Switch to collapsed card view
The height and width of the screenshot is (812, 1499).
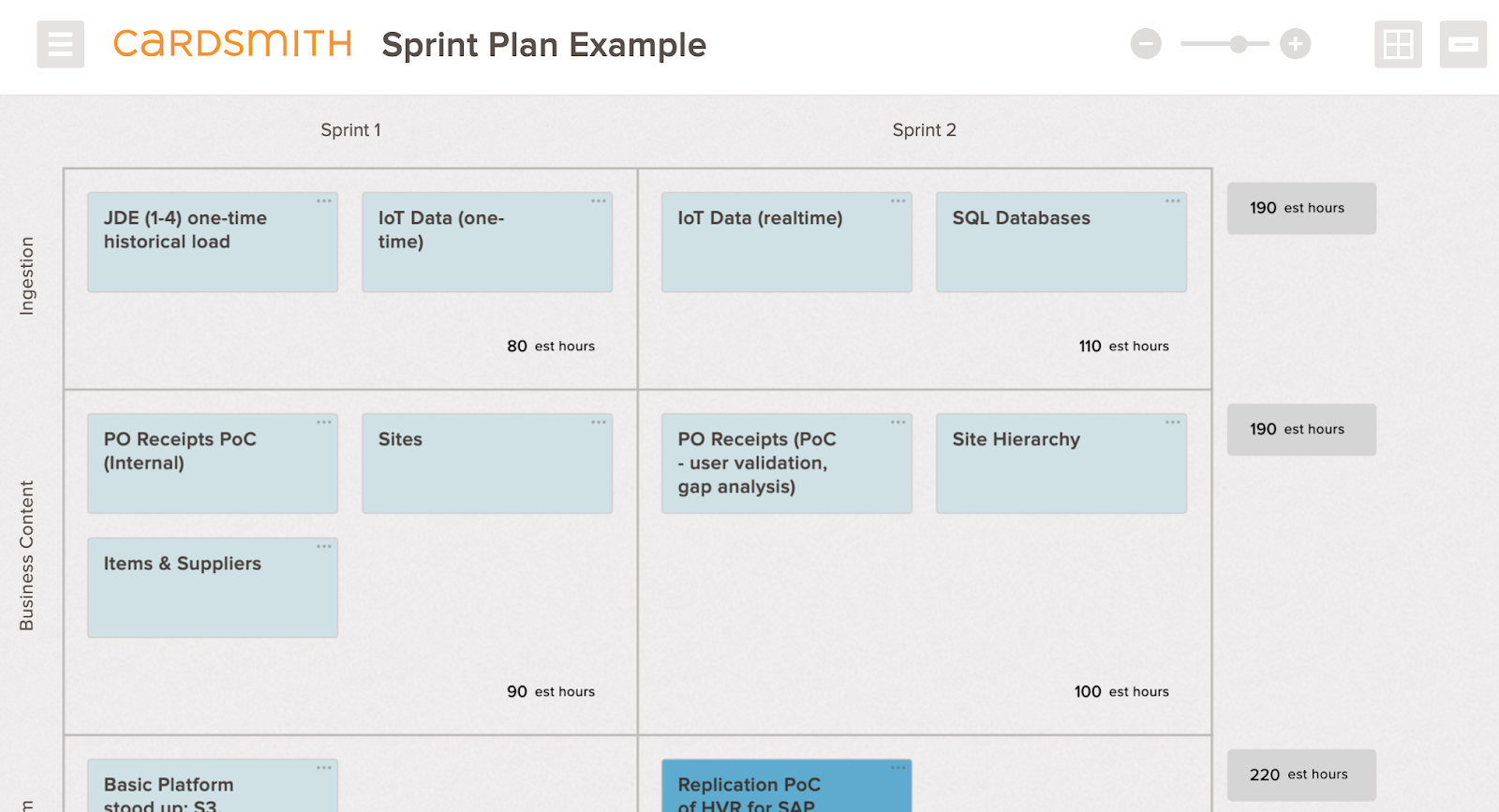1462,44
